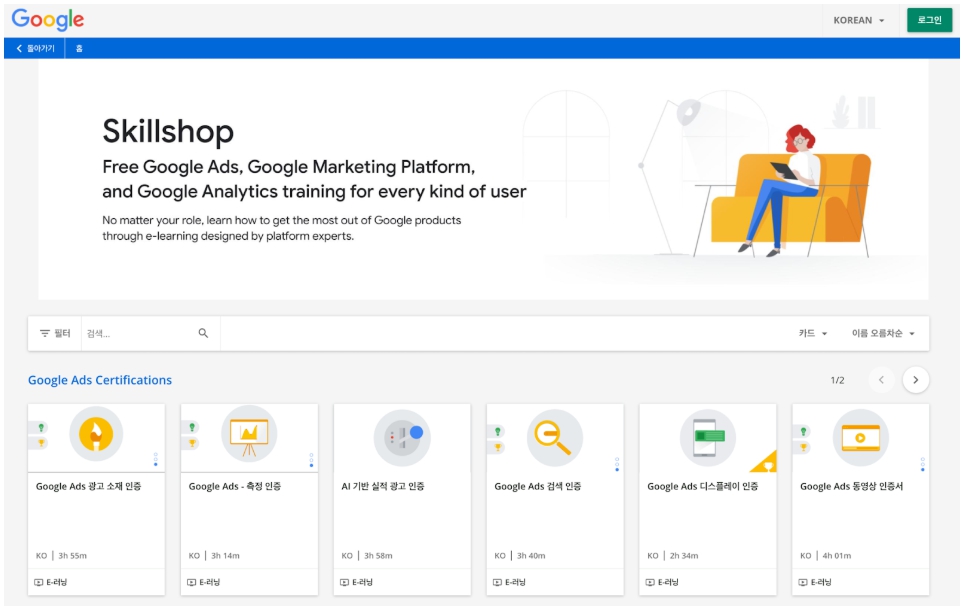
Task: Click more options dots on 동영상 card
Action: (922, 464)
